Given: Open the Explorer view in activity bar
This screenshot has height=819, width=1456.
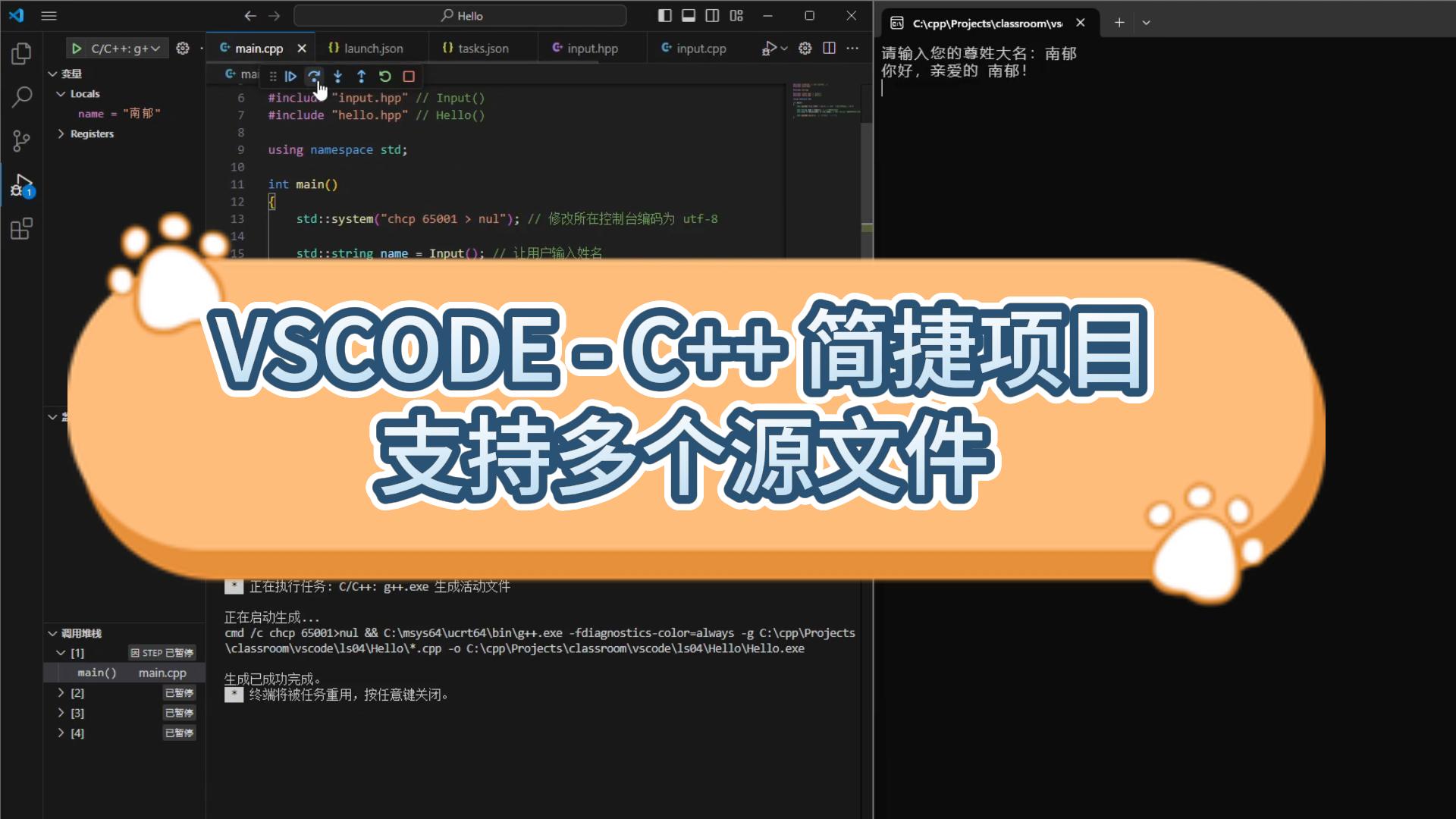Looking at the screenshot, I should pos(21,53).
